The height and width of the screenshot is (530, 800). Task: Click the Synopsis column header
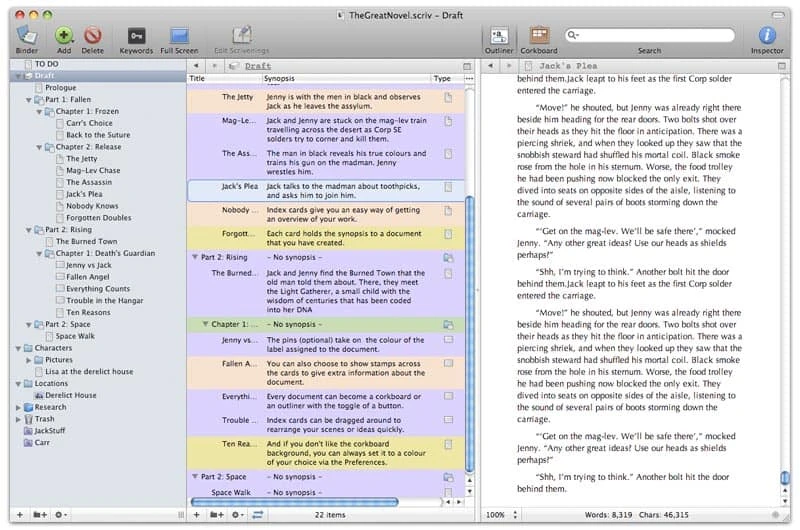pyautogui.click(x=346, y=79)
